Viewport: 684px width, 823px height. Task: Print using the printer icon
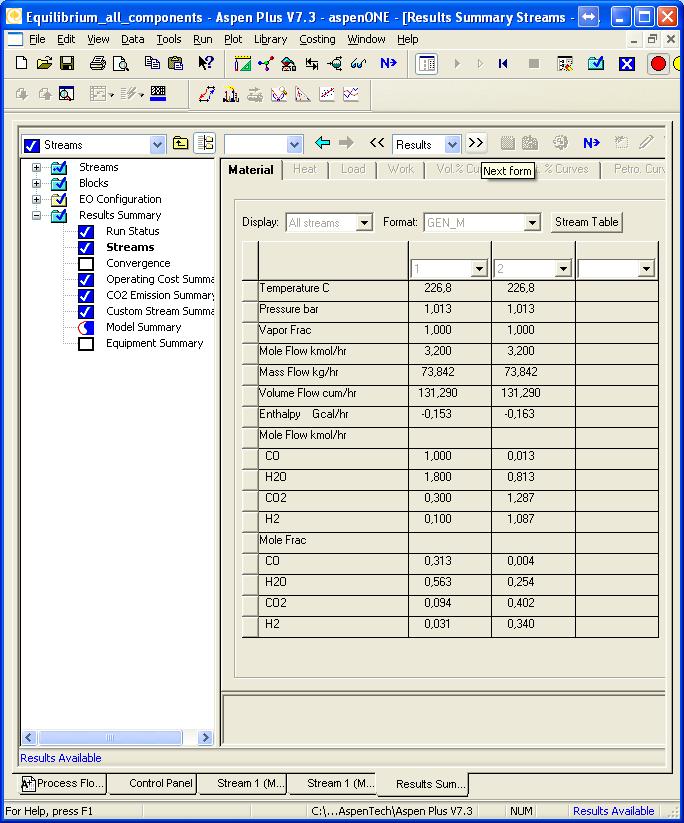pos(98,64)
